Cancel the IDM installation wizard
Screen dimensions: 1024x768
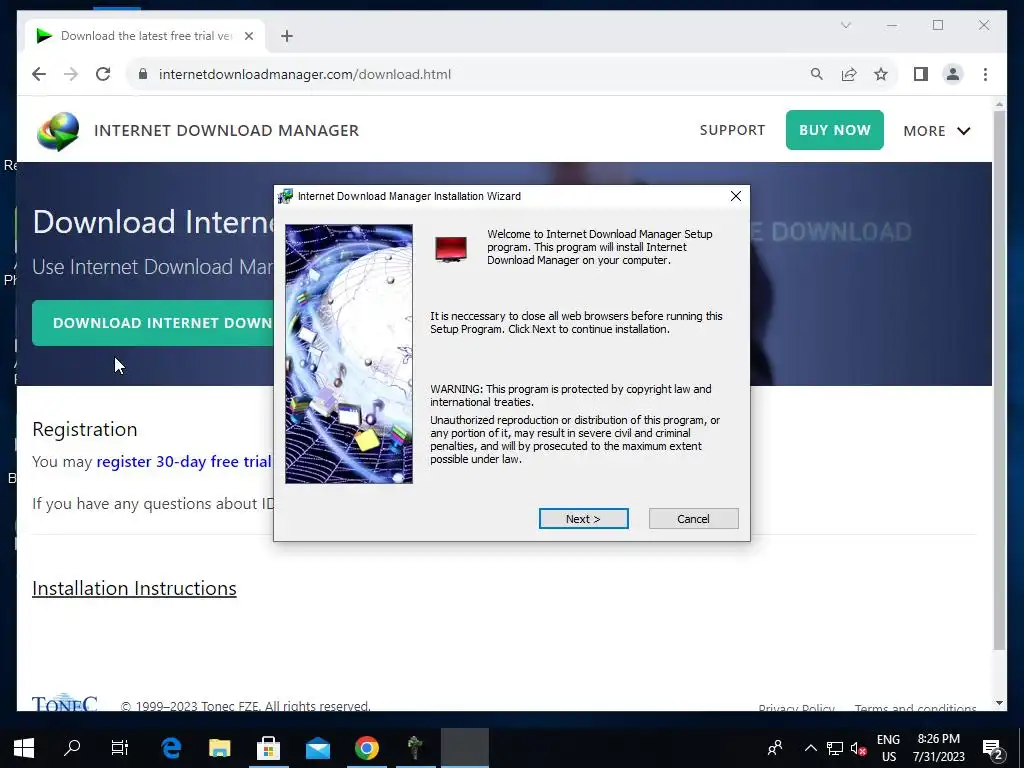(694, 519)
